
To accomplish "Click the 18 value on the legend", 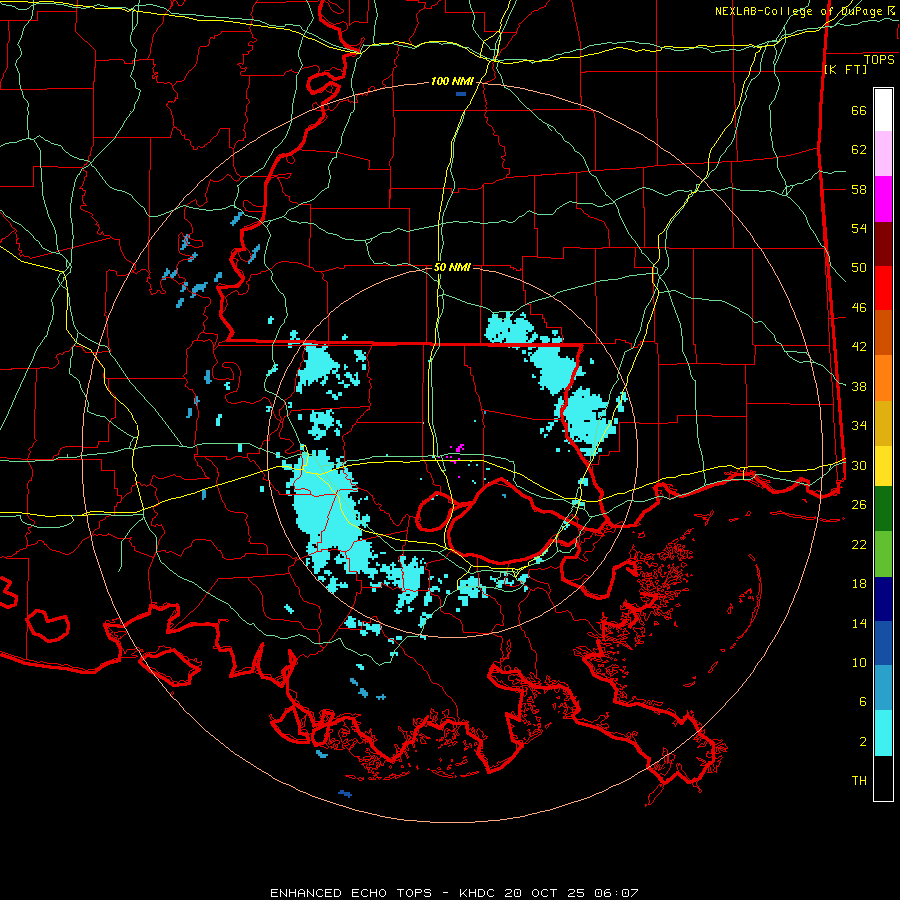I will (859, 583).
